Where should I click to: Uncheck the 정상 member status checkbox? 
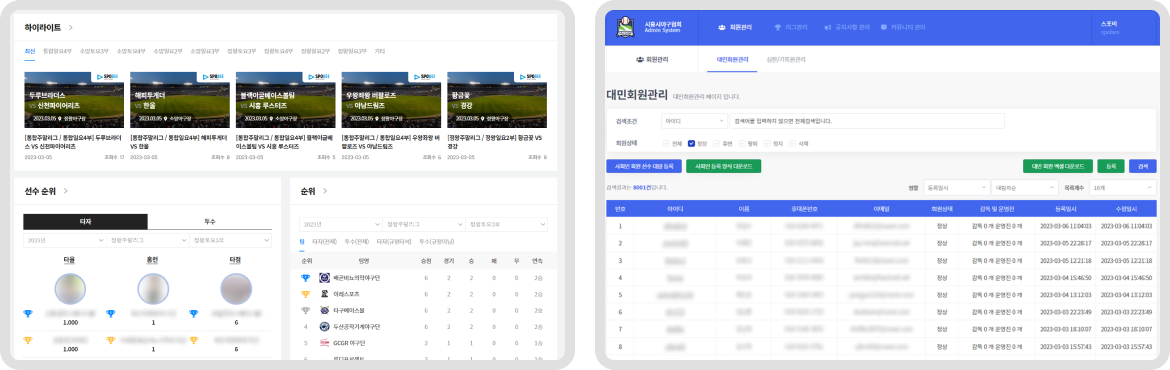[x=692, y=143]
